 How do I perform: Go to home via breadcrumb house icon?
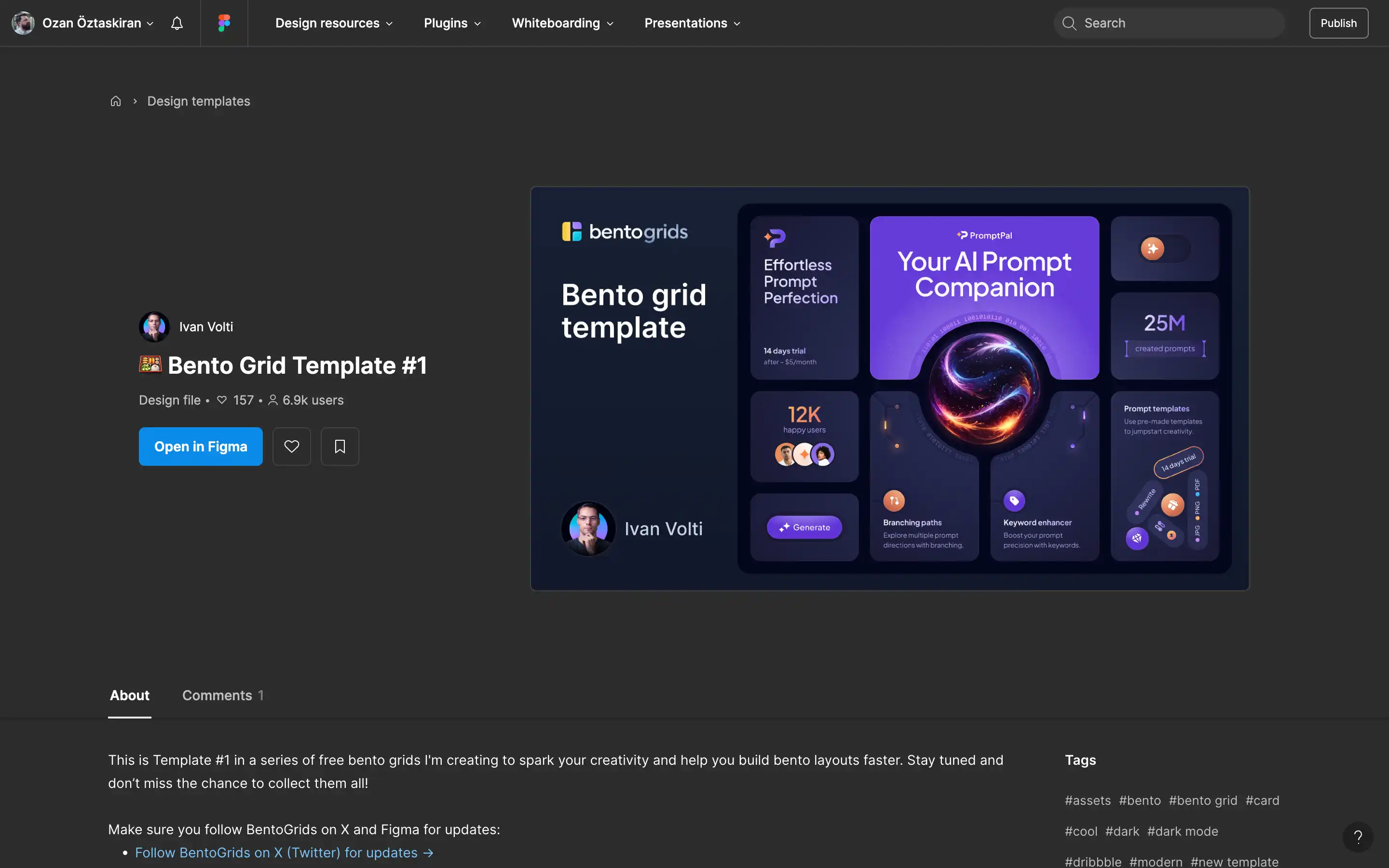[115, 101]
